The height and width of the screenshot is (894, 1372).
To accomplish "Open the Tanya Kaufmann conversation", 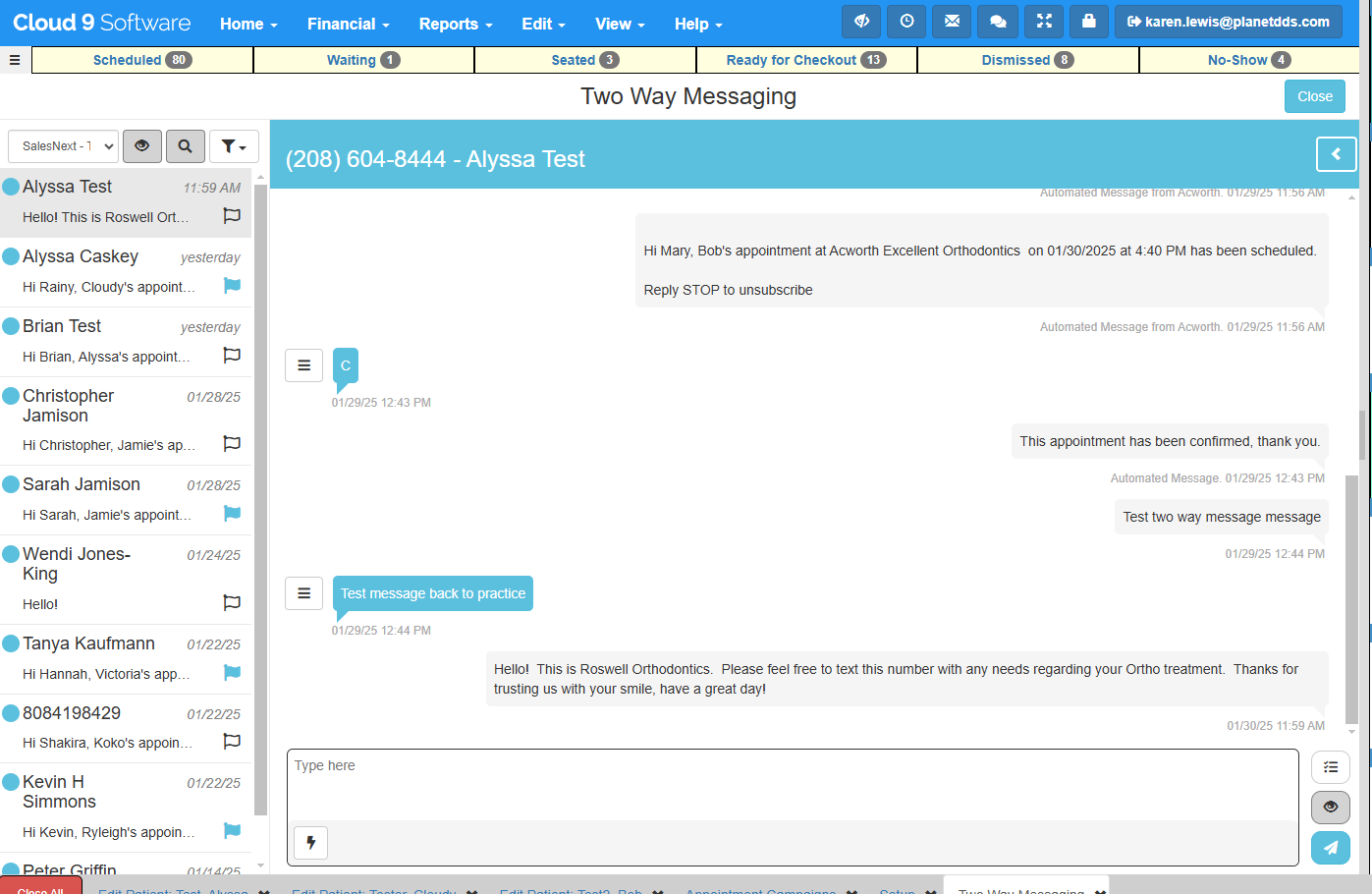I will (x=126, y=660).
